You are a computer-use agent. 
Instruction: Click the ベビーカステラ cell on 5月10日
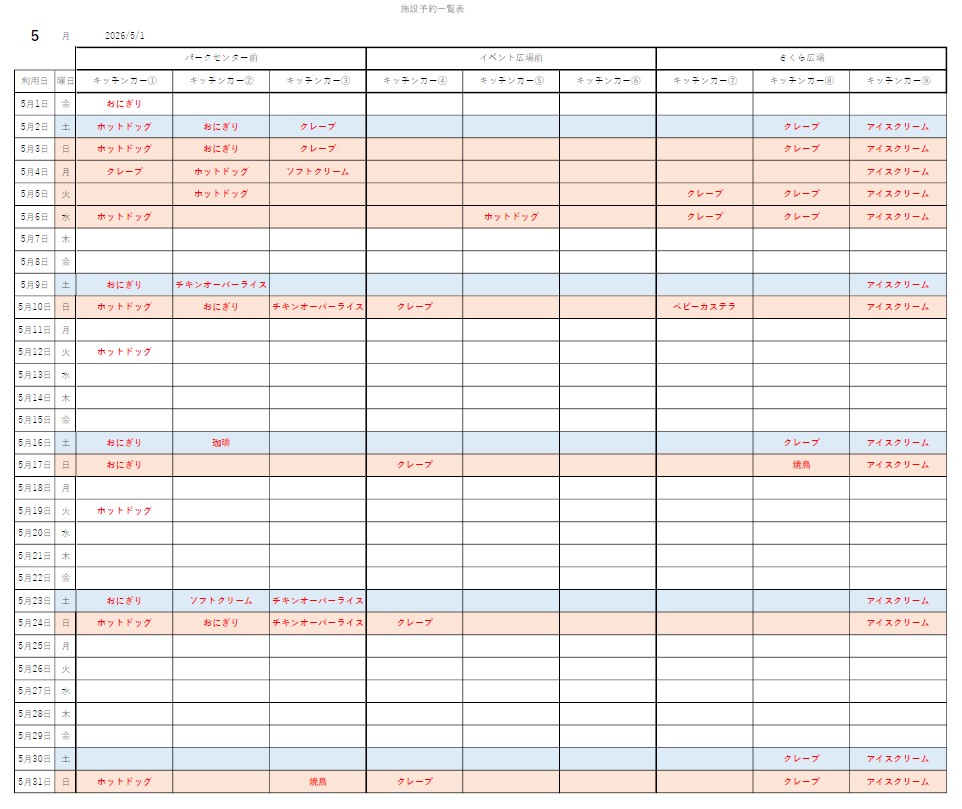pyautogui.click(x=704, y=307)
